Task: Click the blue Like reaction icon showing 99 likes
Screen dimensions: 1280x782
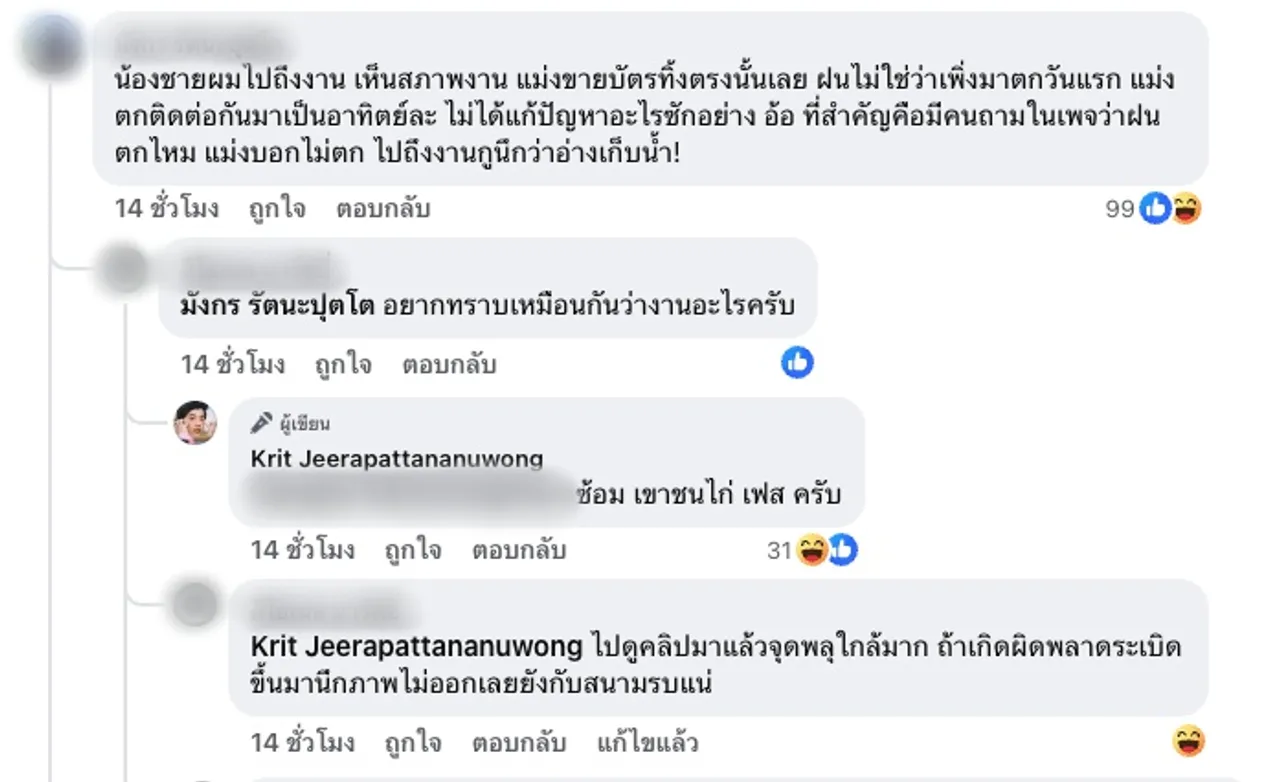Action: [1155, 208]
